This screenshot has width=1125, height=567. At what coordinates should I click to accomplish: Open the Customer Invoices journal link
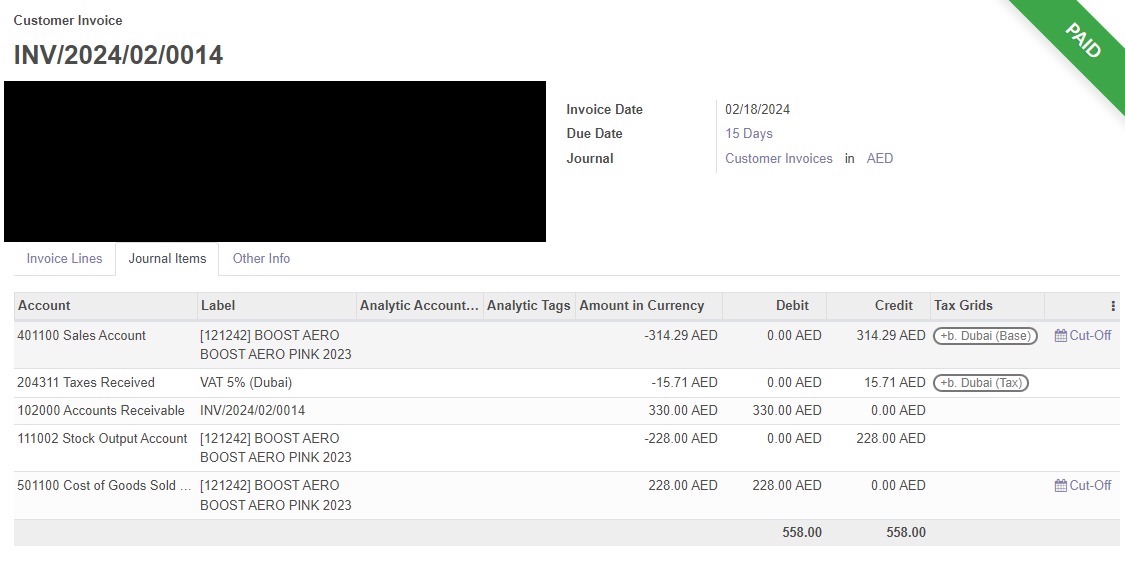tap(778, 159)
